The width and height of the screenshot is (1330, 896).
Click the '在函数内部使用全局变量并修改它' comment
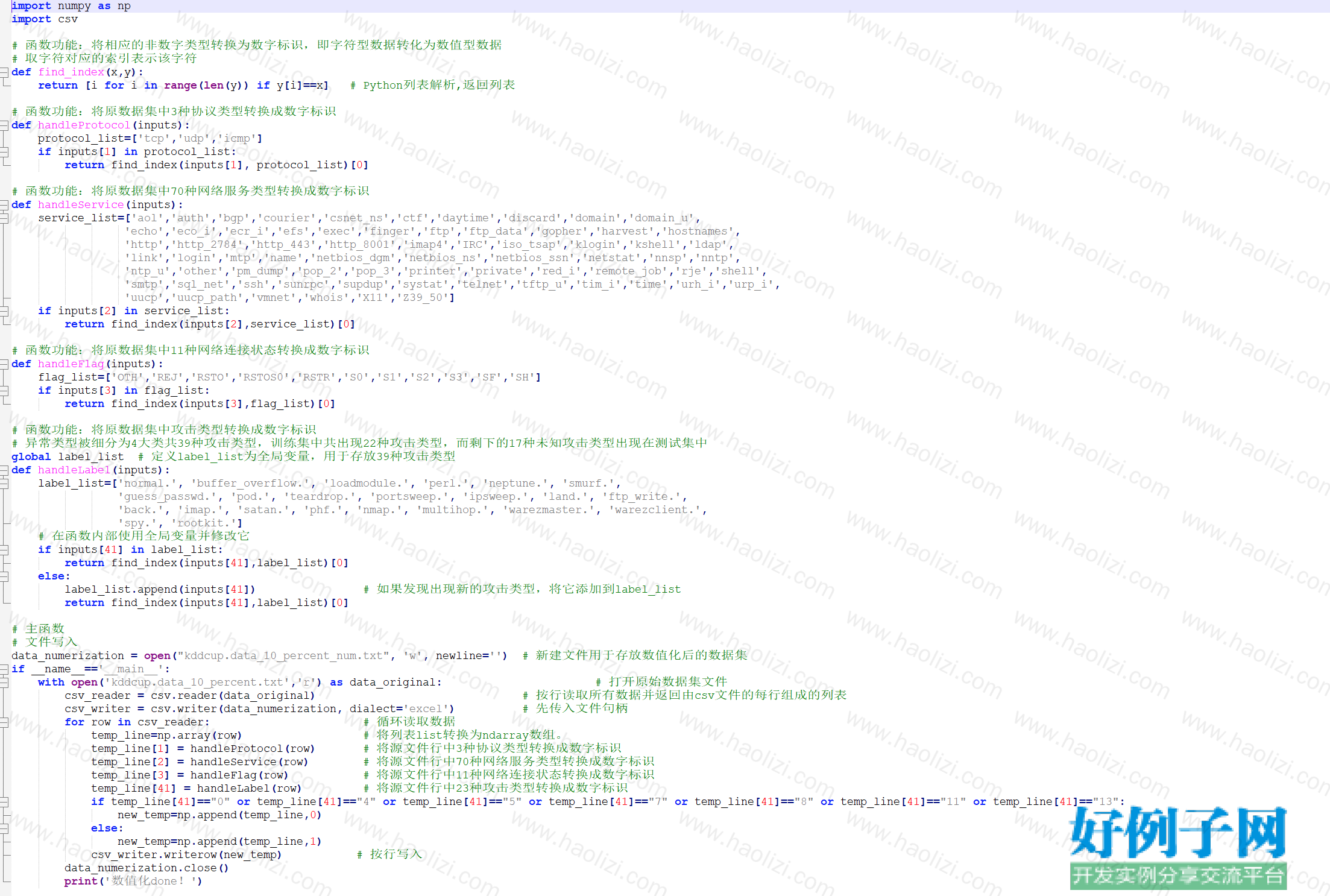click(143, 536)
